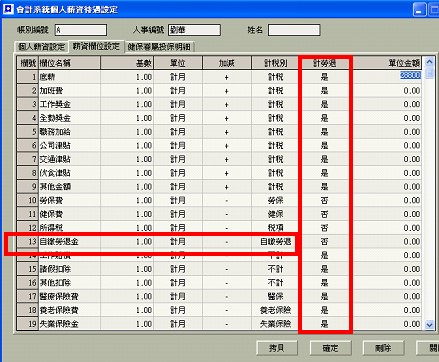439x362 pixels.
Task: Select the 醫療保險費 row name cell
Action: click(69, 296)
